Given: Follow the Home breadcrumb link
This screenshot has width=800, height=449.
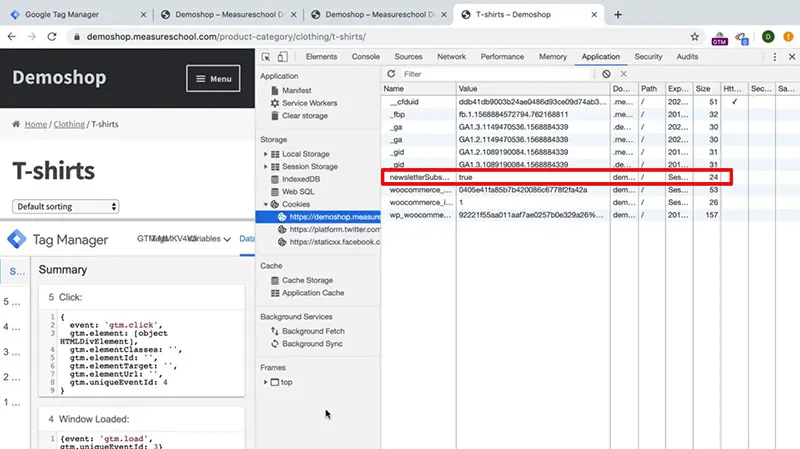Looking at the screenshot, I should 36,124.
